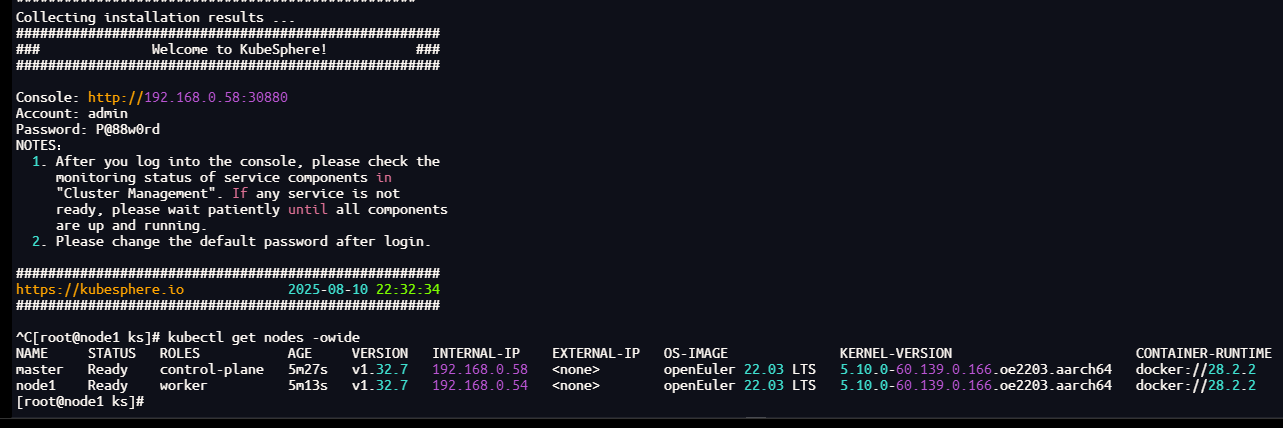Click the https://kubesphere.io link

pyautogui.click(x=100, y=289)
